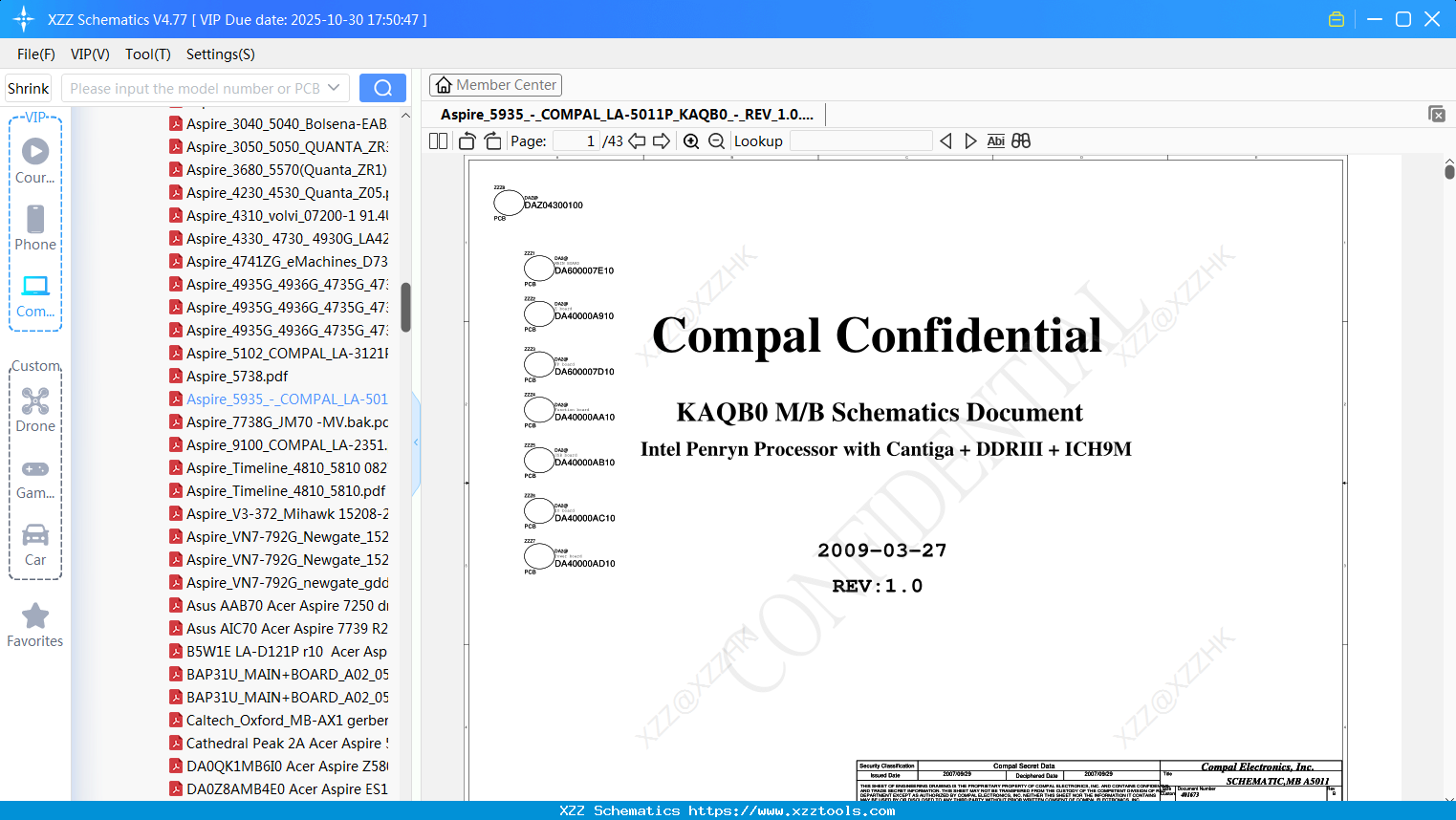Image resolution: width=1456 pixels, height=820 pixels.
Task: Open B5W1E LA-D121P r10 Acer file
Action: tap(278, 651)
